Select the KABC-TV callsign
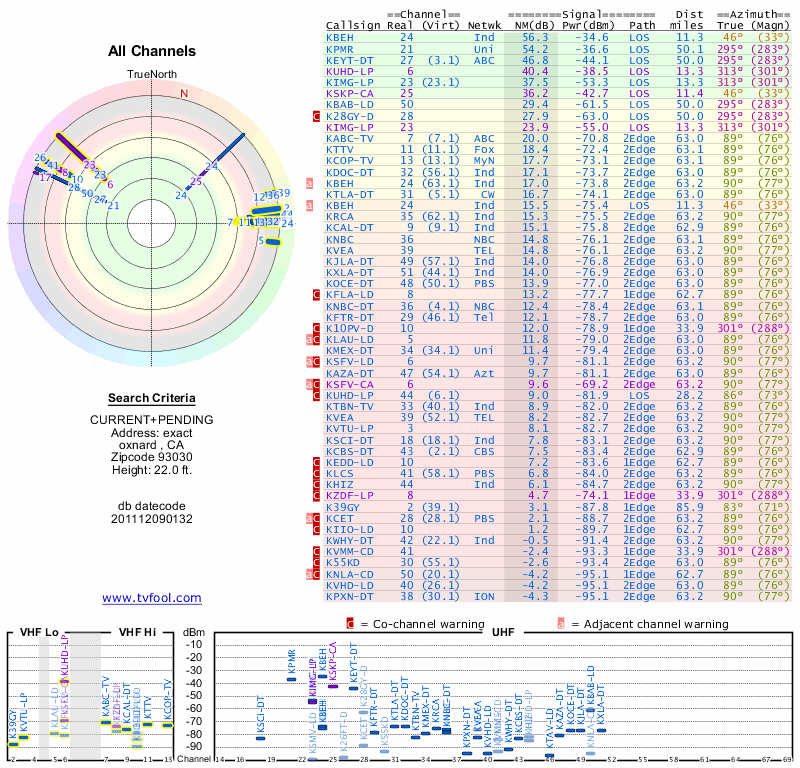This screenshot has width=800, height=768. tap(350, 138)
